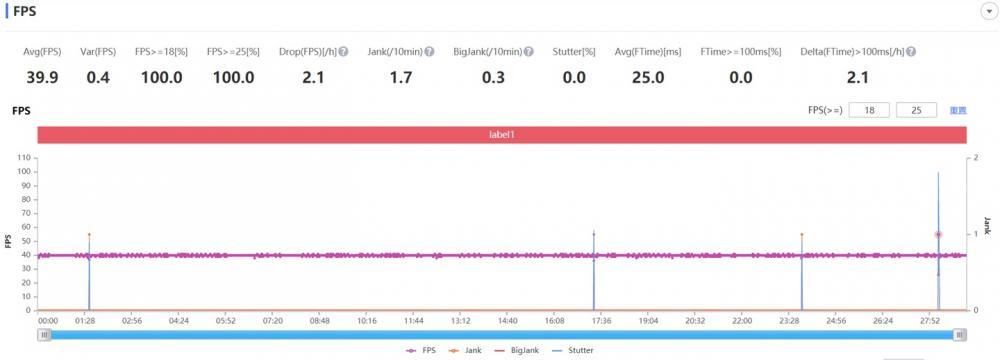Click the blue time range slider bar
Viewport: 1000px width, 360px height.
click(x=501, y=334)
